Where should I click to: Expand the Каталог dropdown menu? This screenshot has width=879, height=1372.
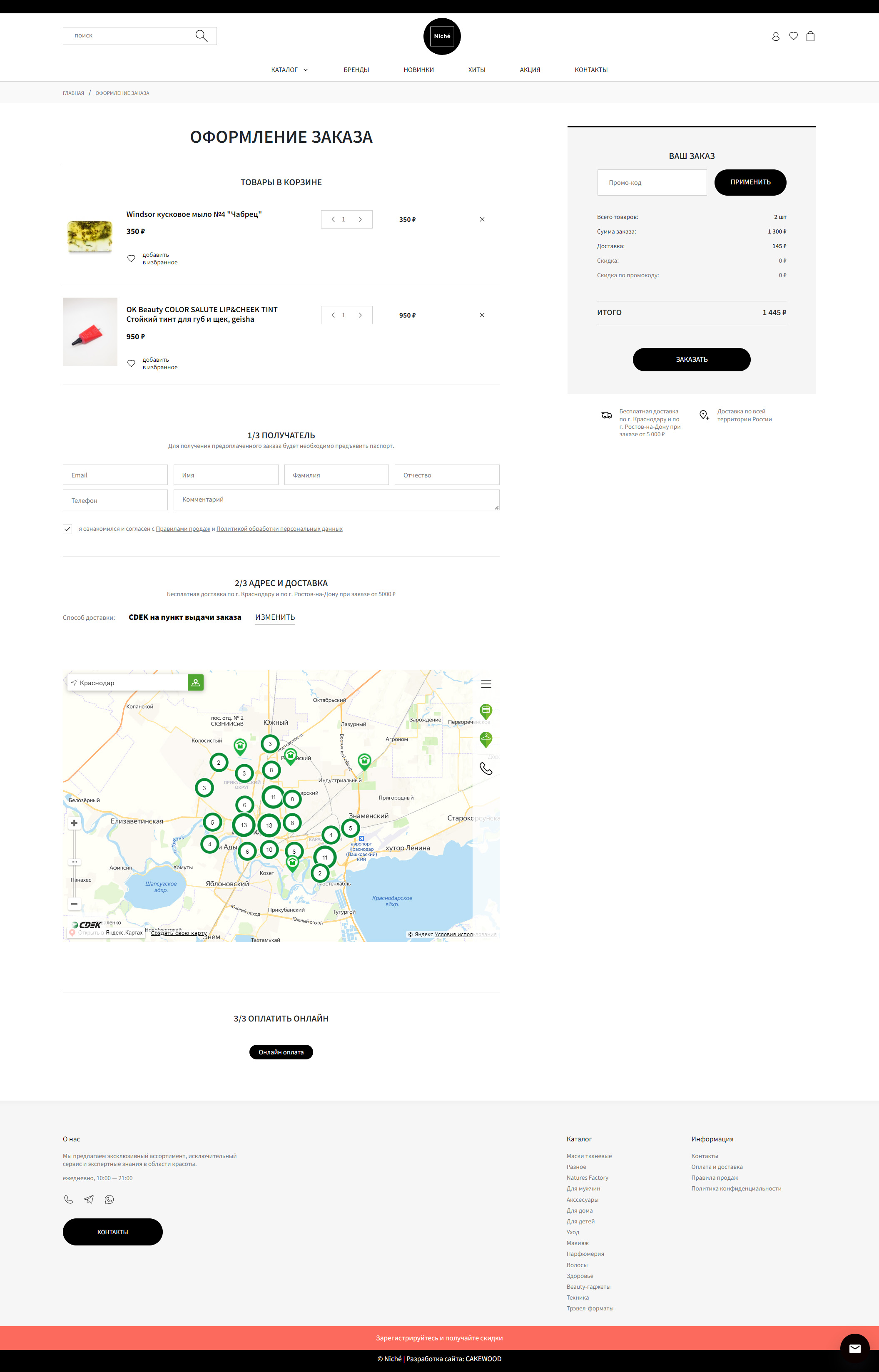point(289,70)
